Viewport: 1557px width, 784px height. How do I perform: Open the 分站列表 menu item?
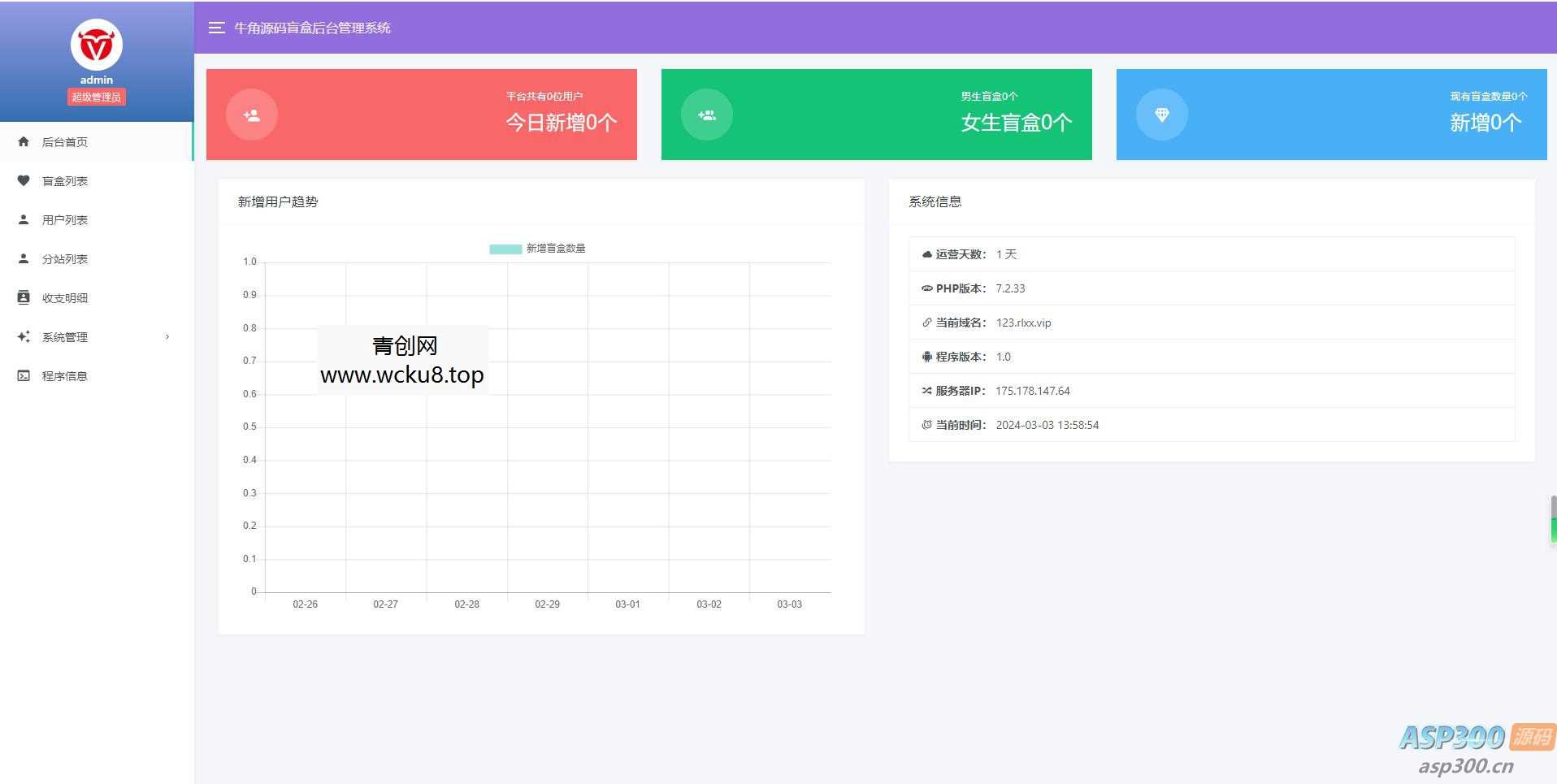coord(65,258)
